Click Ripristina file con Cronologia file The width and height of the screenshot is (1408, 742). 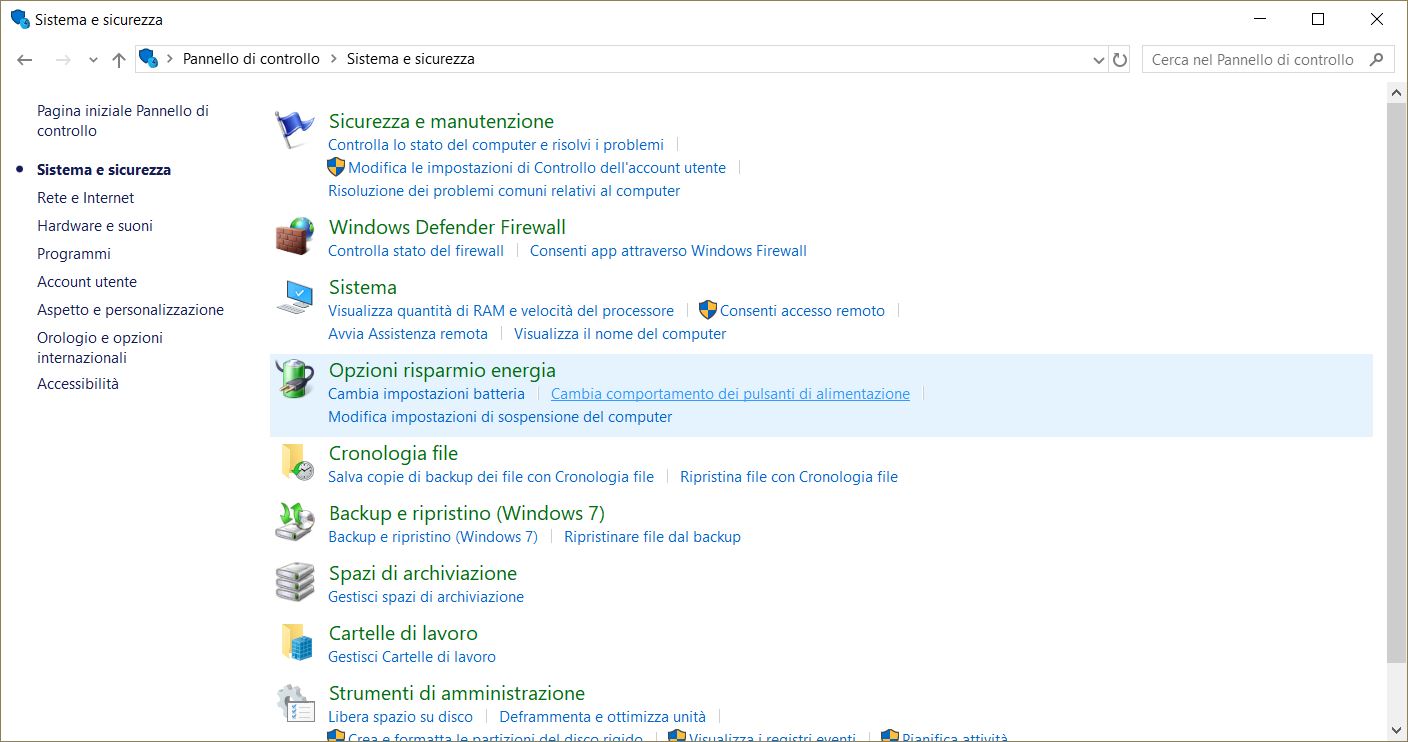(789, 477)
